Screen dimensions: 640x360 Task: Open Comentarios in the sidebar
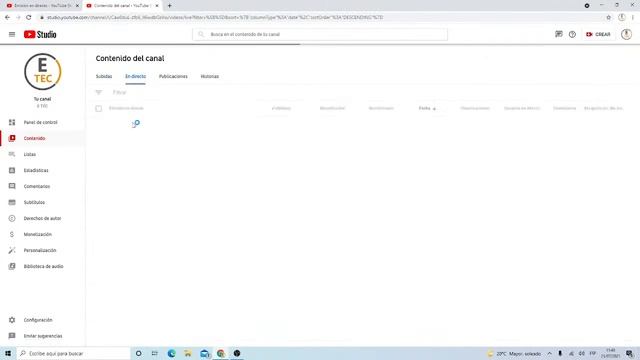[x=42, y=186]
